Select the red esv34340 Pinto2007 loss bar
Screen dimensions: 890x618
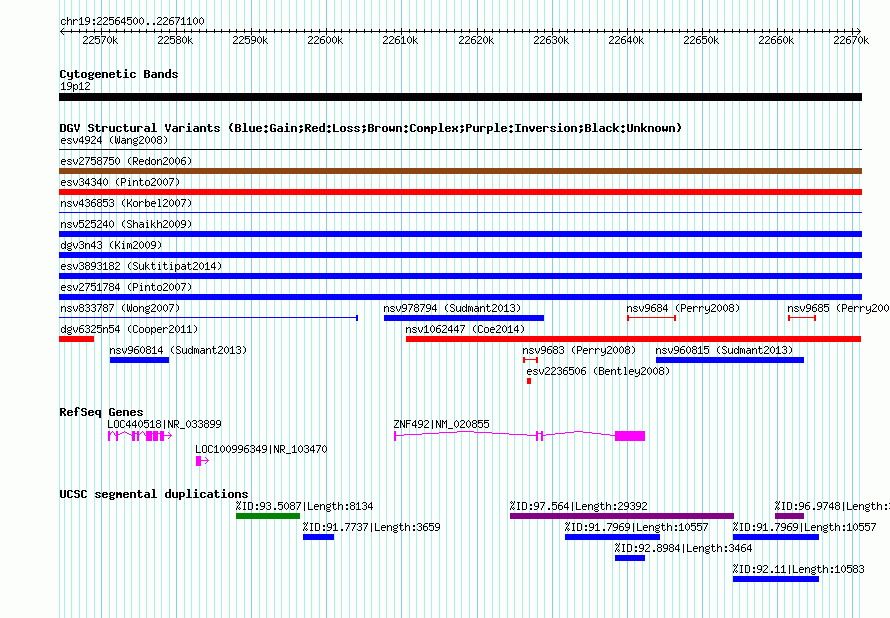(x=460, y=192)
